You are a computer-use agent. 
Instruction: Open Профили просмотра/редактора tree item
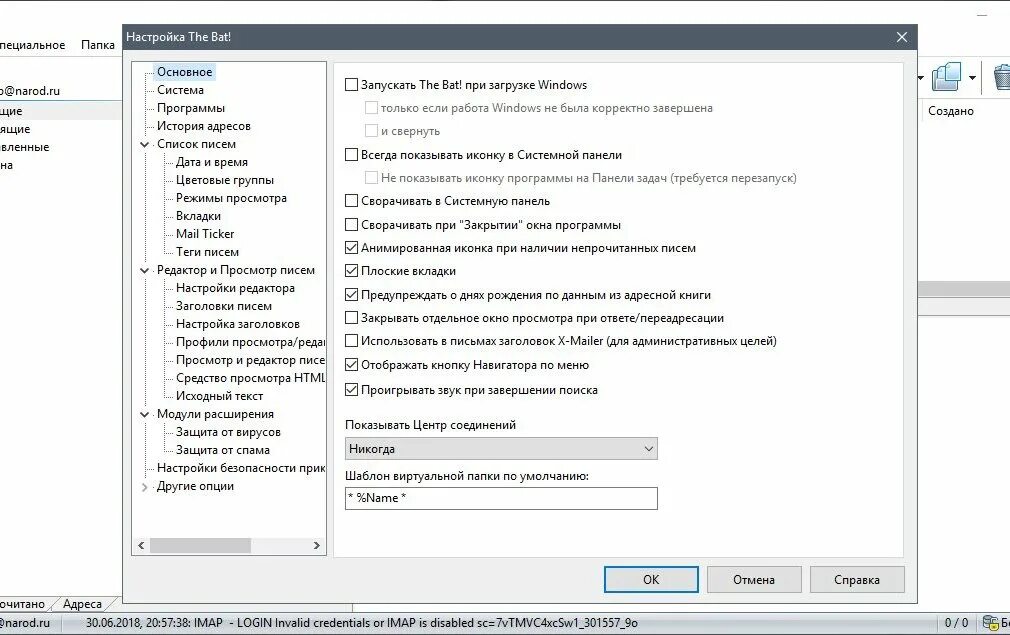(x=250, y=343)
